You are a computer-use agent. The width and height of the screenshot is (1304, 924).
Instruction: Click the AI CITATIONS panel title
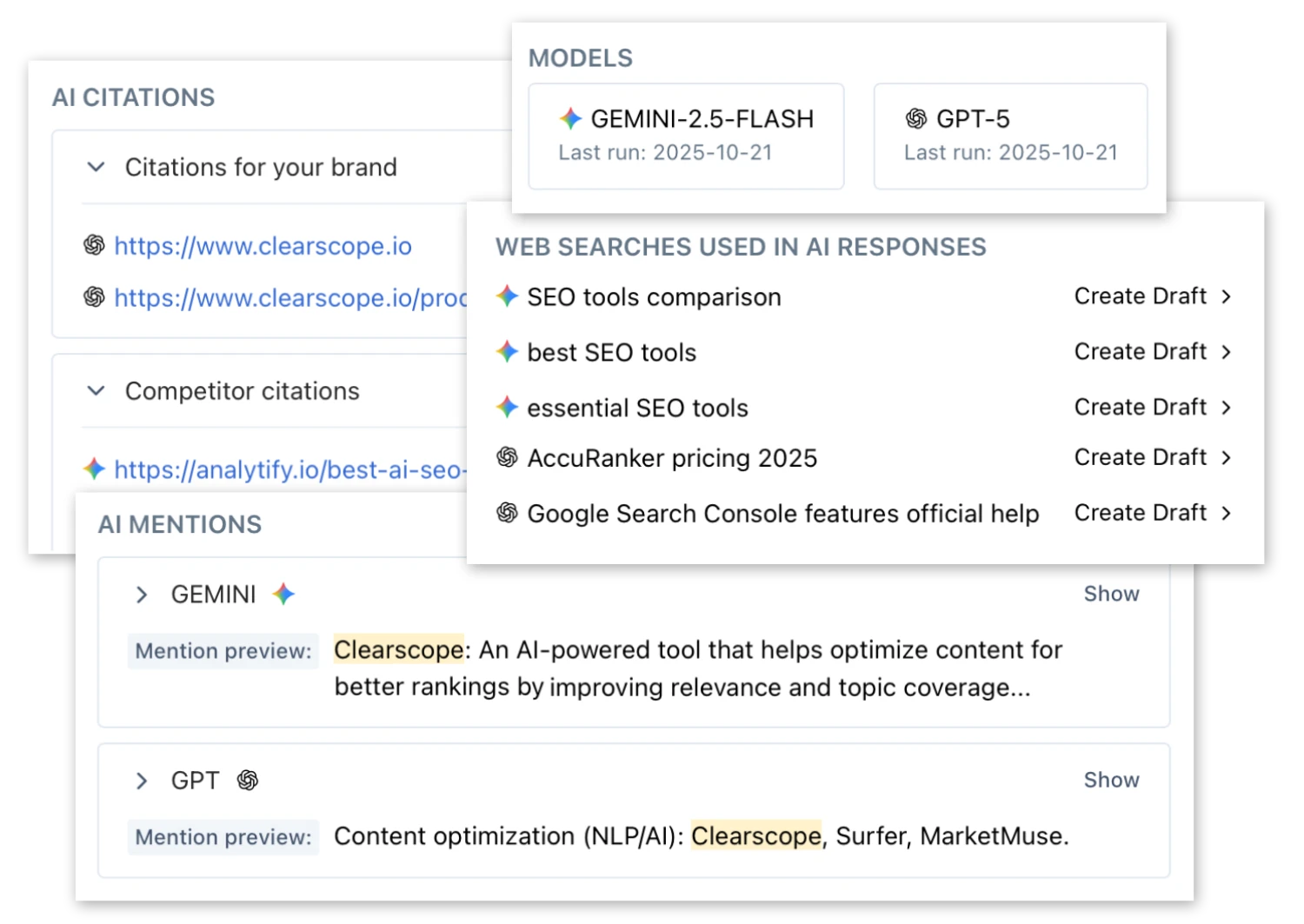[x=133, y=97]
